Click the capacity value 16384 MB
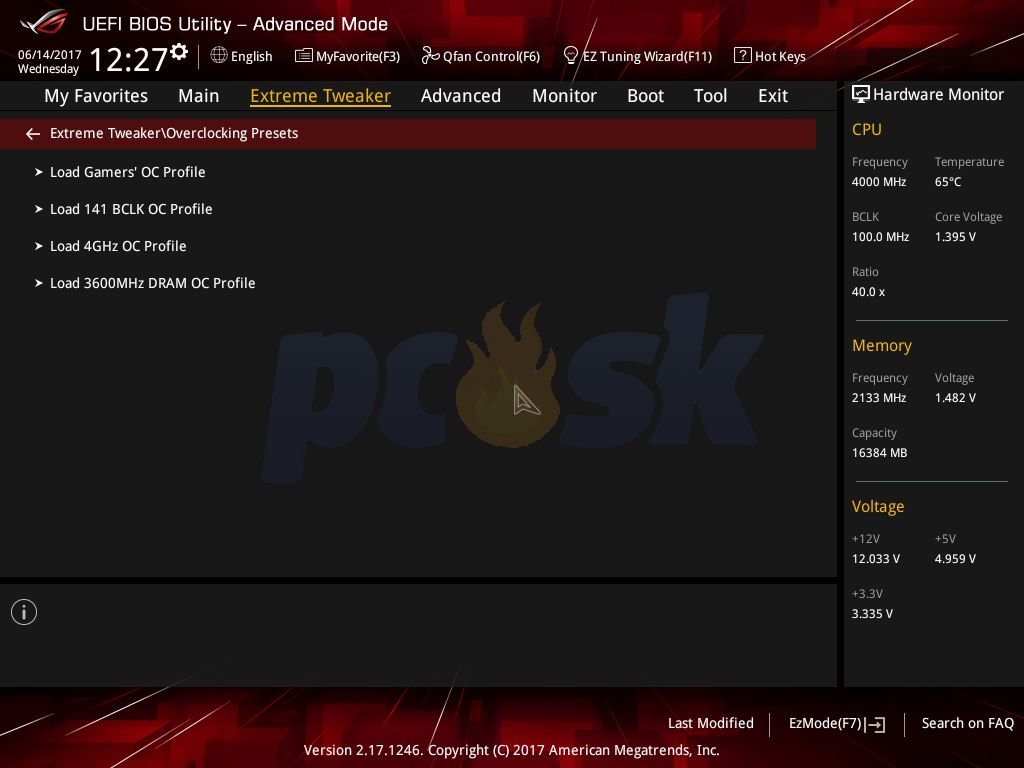Image resolution: width=1024 pixels, height=768 pixels. point(880,453)
